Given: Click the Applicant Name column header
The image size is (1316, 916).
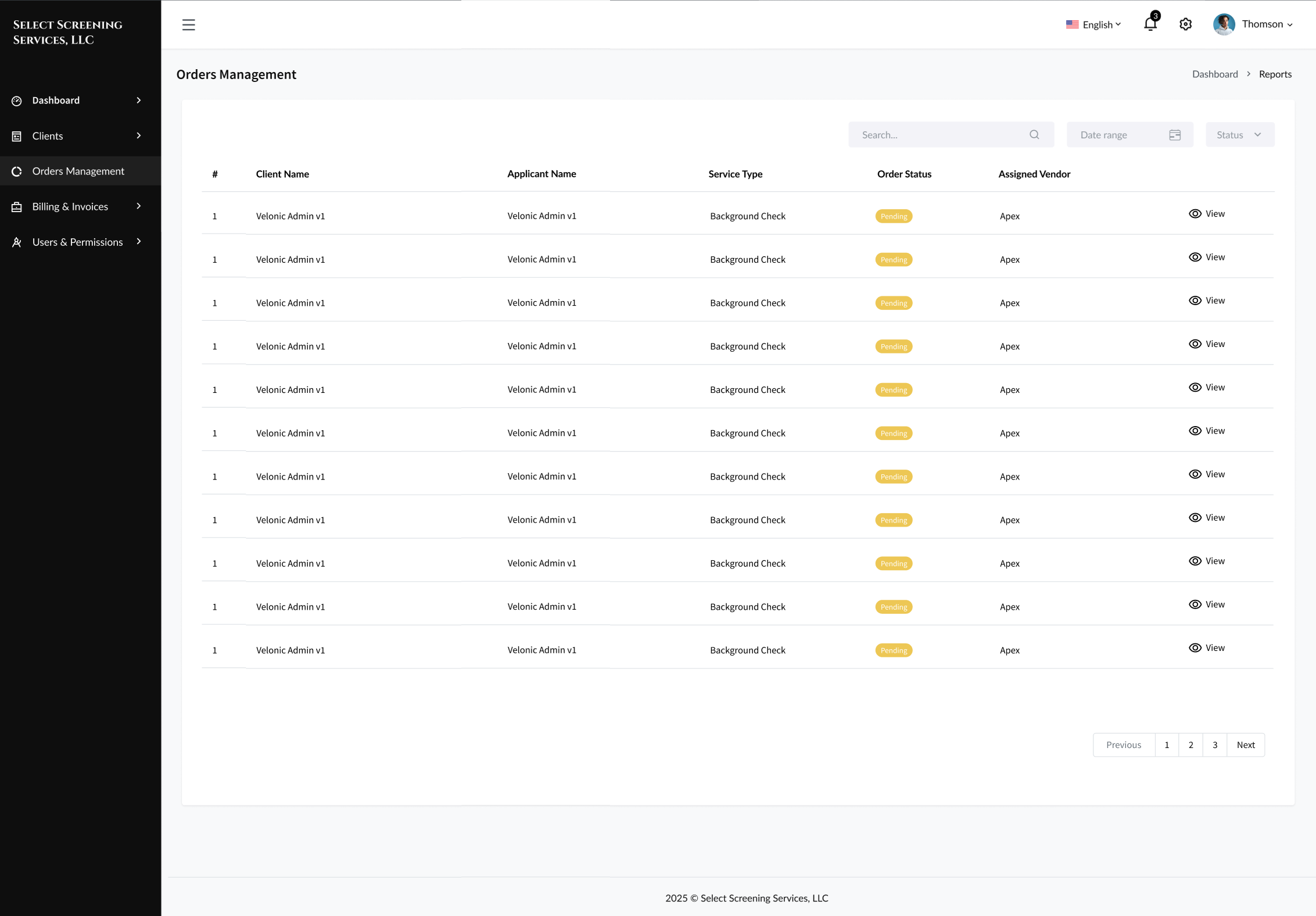Looking at the screenshot, I should (542, 174).
